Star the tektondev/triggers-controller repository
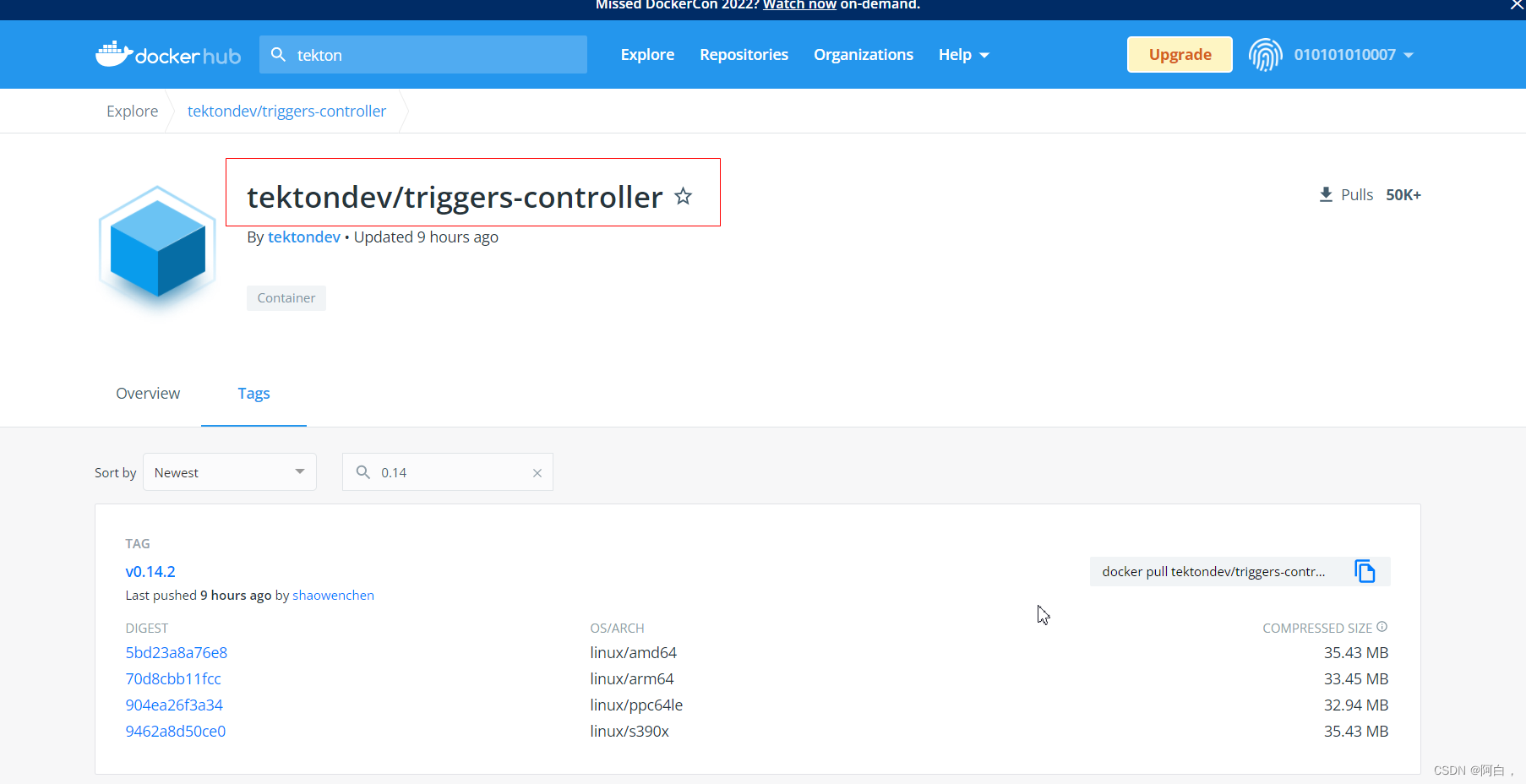This screenshot has width=1526, height=784. 684,197
